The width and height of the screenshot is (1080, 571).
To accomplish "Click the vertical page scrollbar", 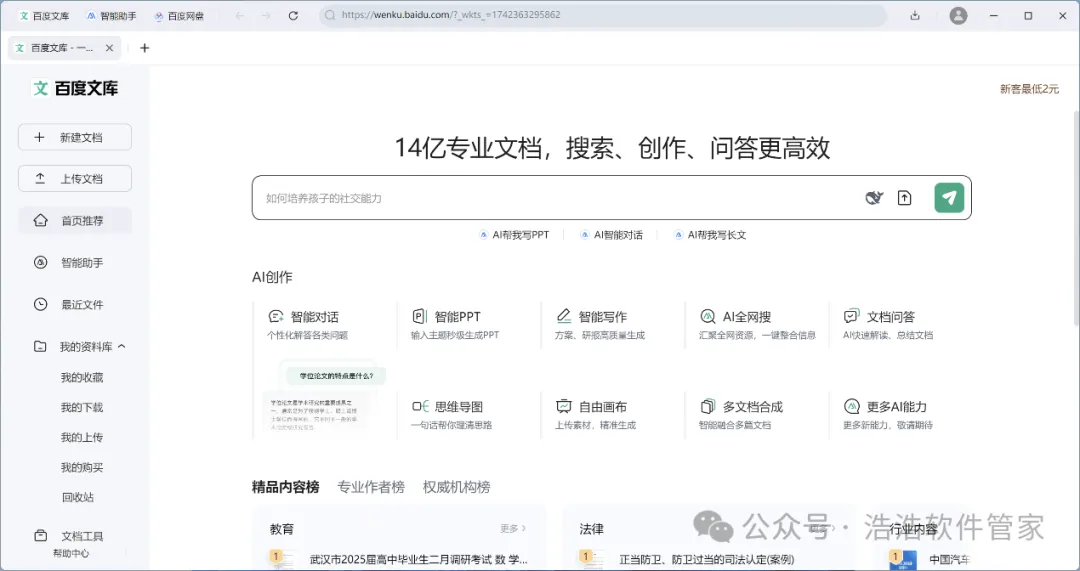I will [x=1076, y=217].
